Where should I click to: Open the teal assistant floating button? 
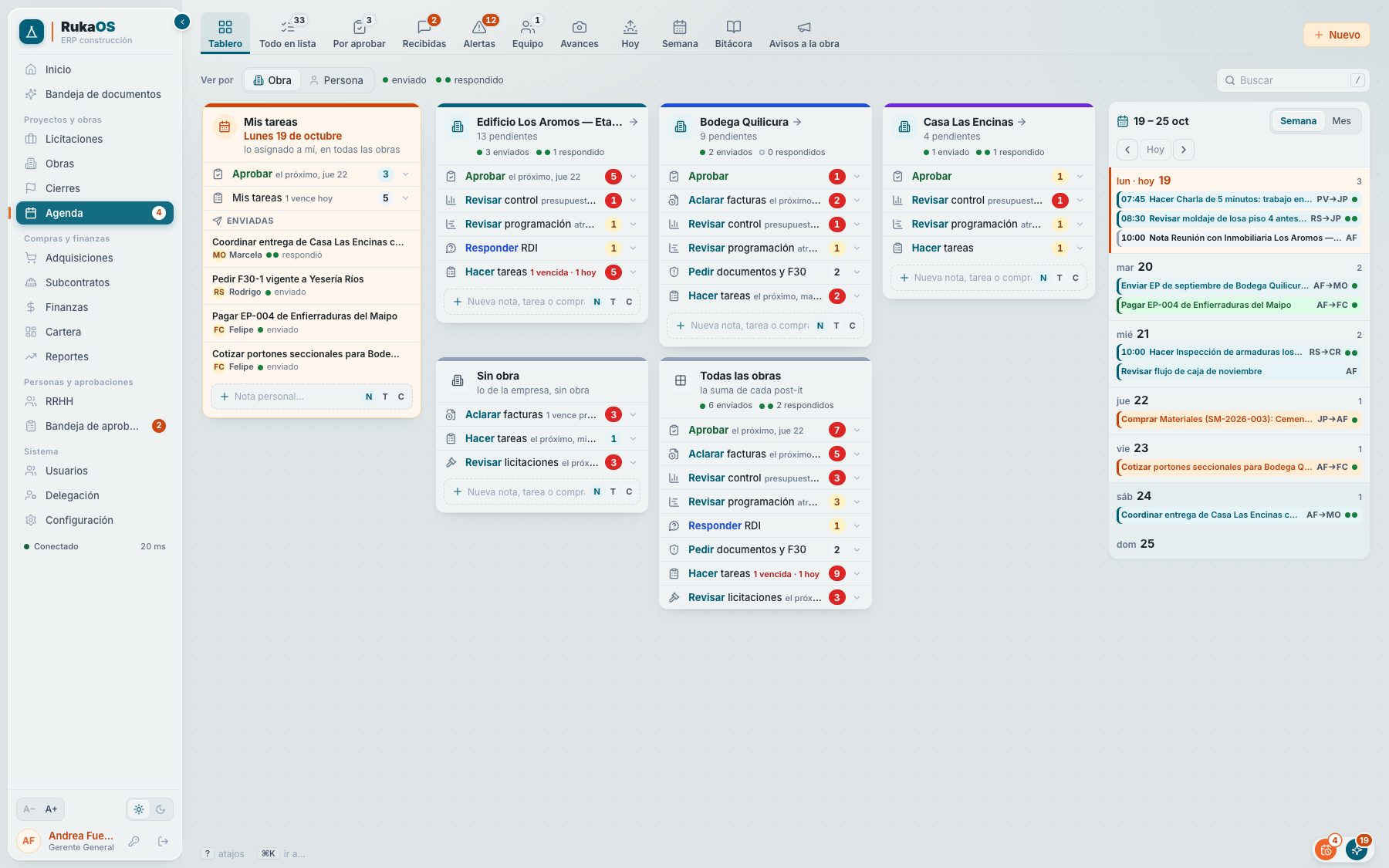tap(1357, 849)
